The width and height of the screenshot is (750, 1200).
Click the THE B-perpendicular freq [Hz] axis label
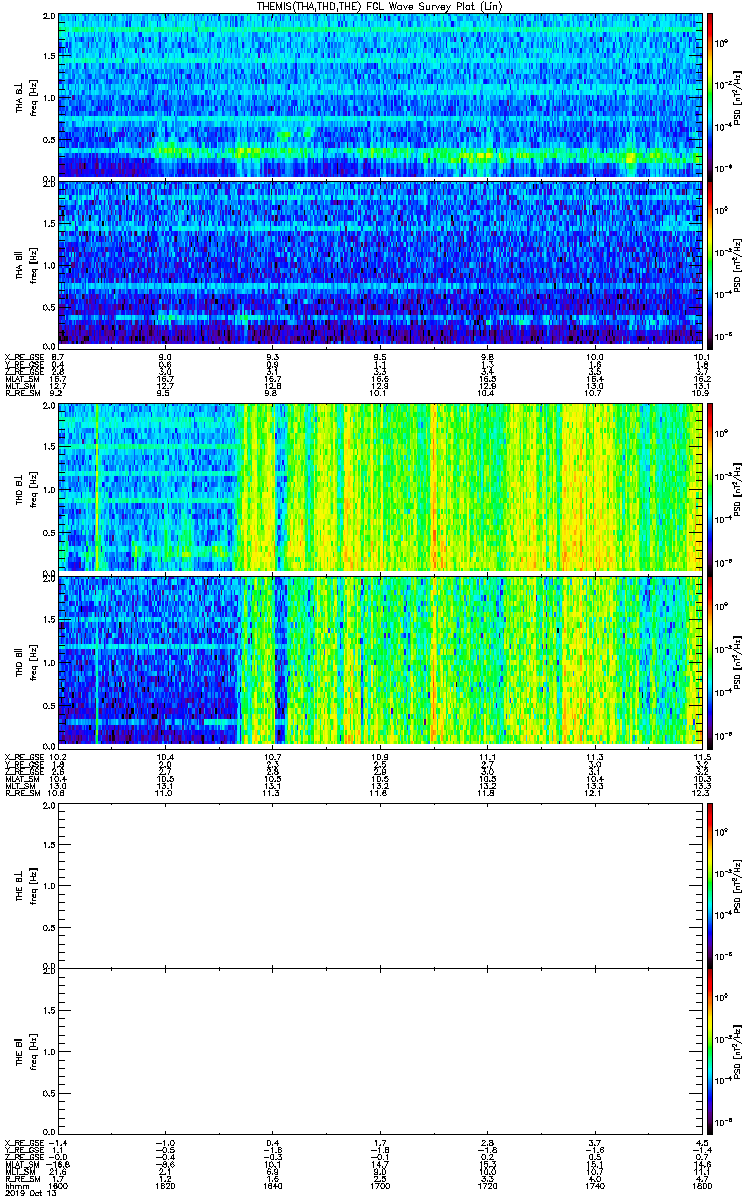pos(32,884)
